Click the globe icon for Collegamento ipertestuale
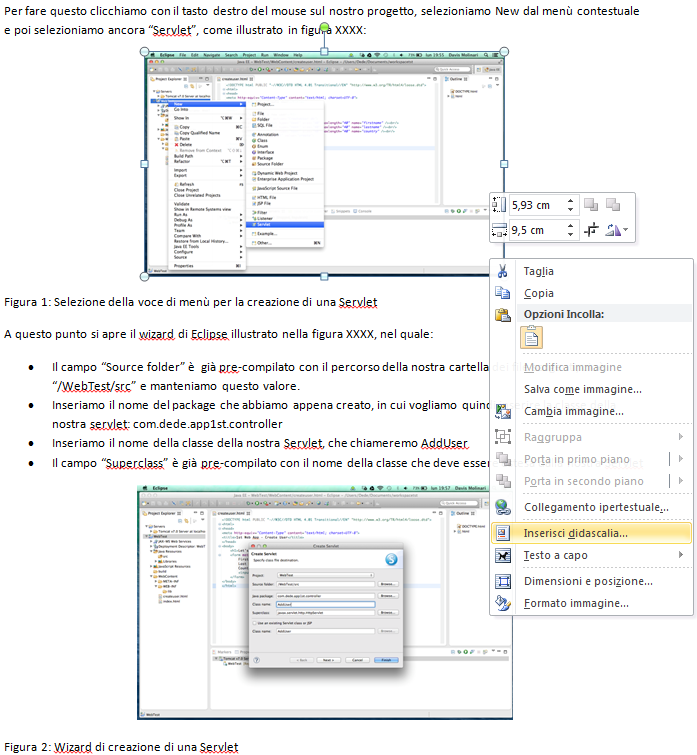 [503, 507]
